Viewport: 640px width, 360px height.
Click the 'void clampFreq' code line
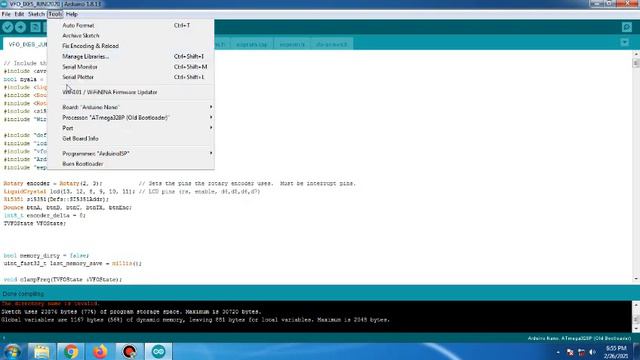point(63,280)
